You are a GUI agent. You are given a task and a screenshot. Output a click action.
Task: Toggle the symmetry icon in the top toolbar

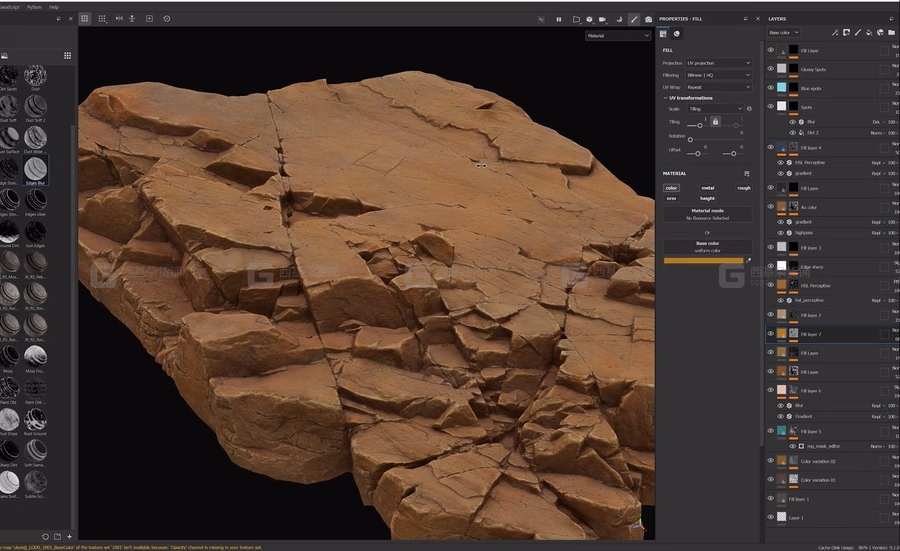coord(119,18)
